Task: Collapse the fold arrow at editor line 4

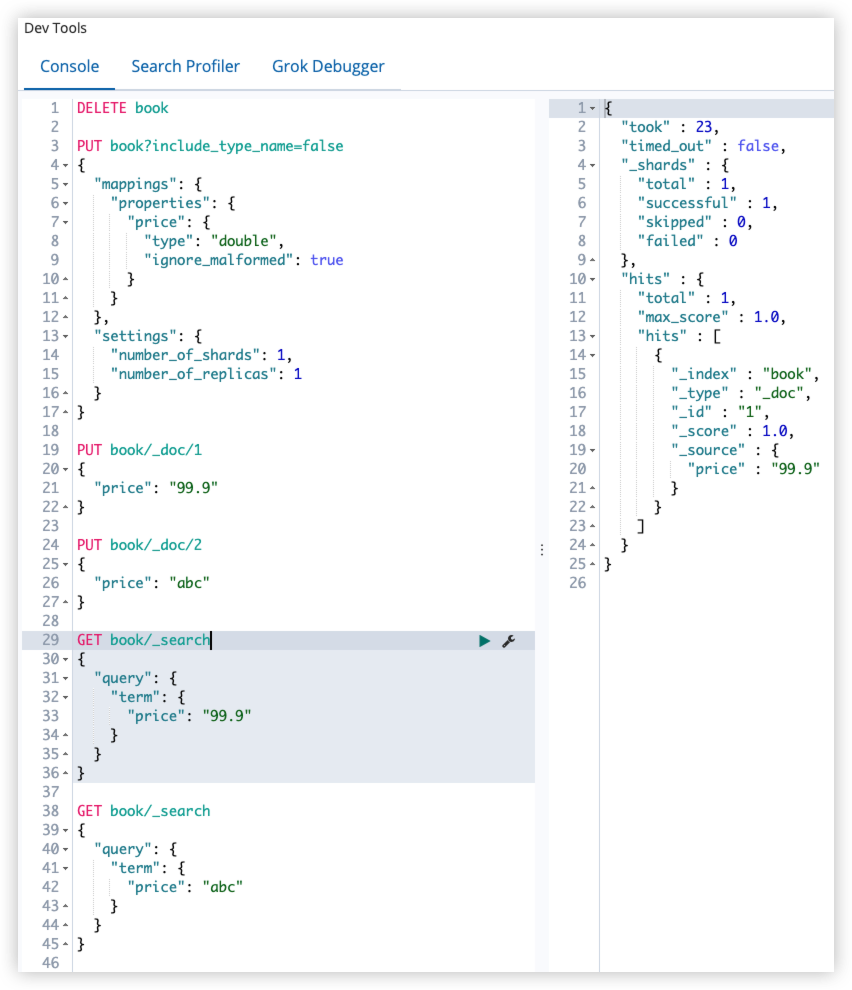Action: point(66,165)
